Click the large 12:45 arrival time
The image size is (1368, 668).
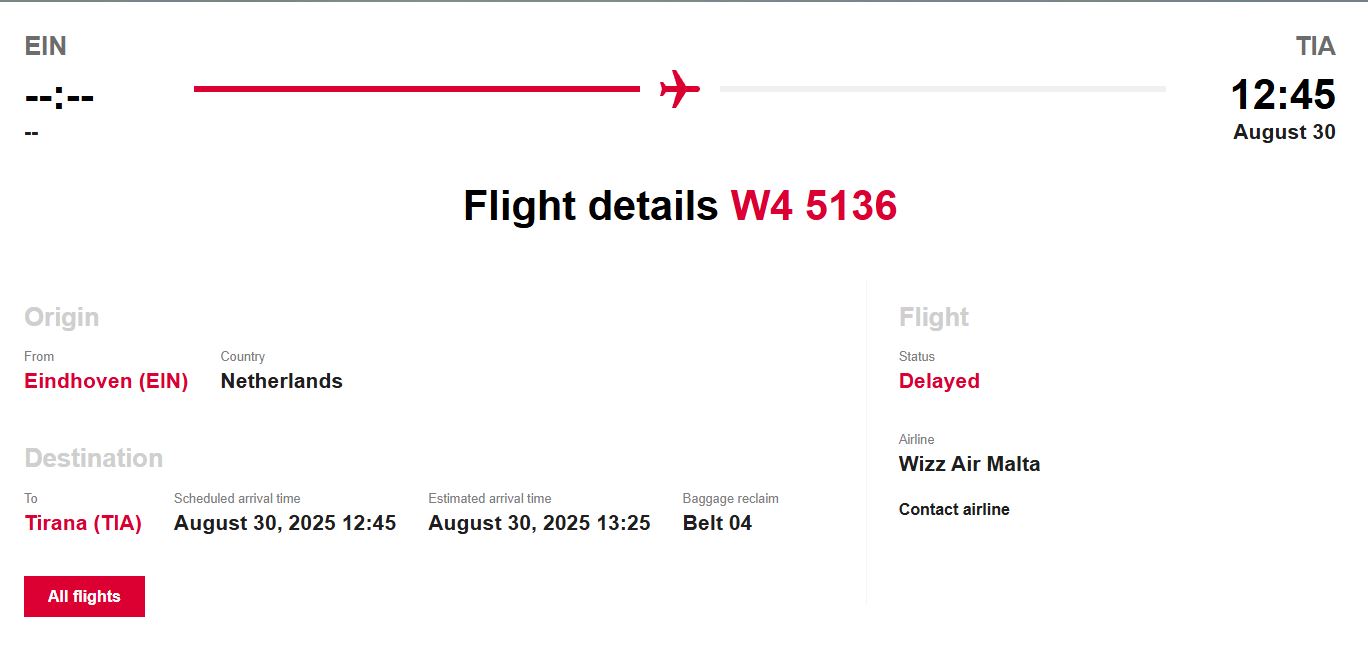(1282, 95)
